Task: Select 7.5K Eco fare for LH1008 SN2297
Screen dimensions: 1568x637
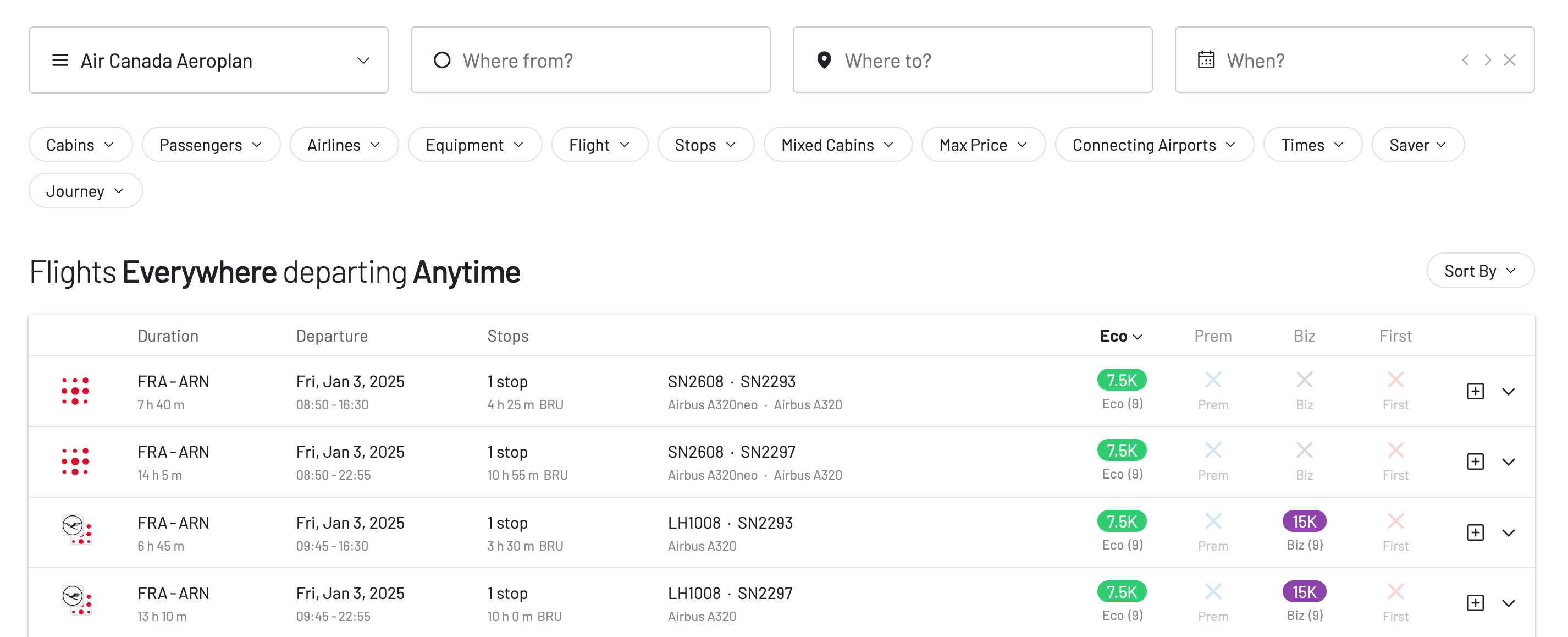Action: (x=1121, y=592)
